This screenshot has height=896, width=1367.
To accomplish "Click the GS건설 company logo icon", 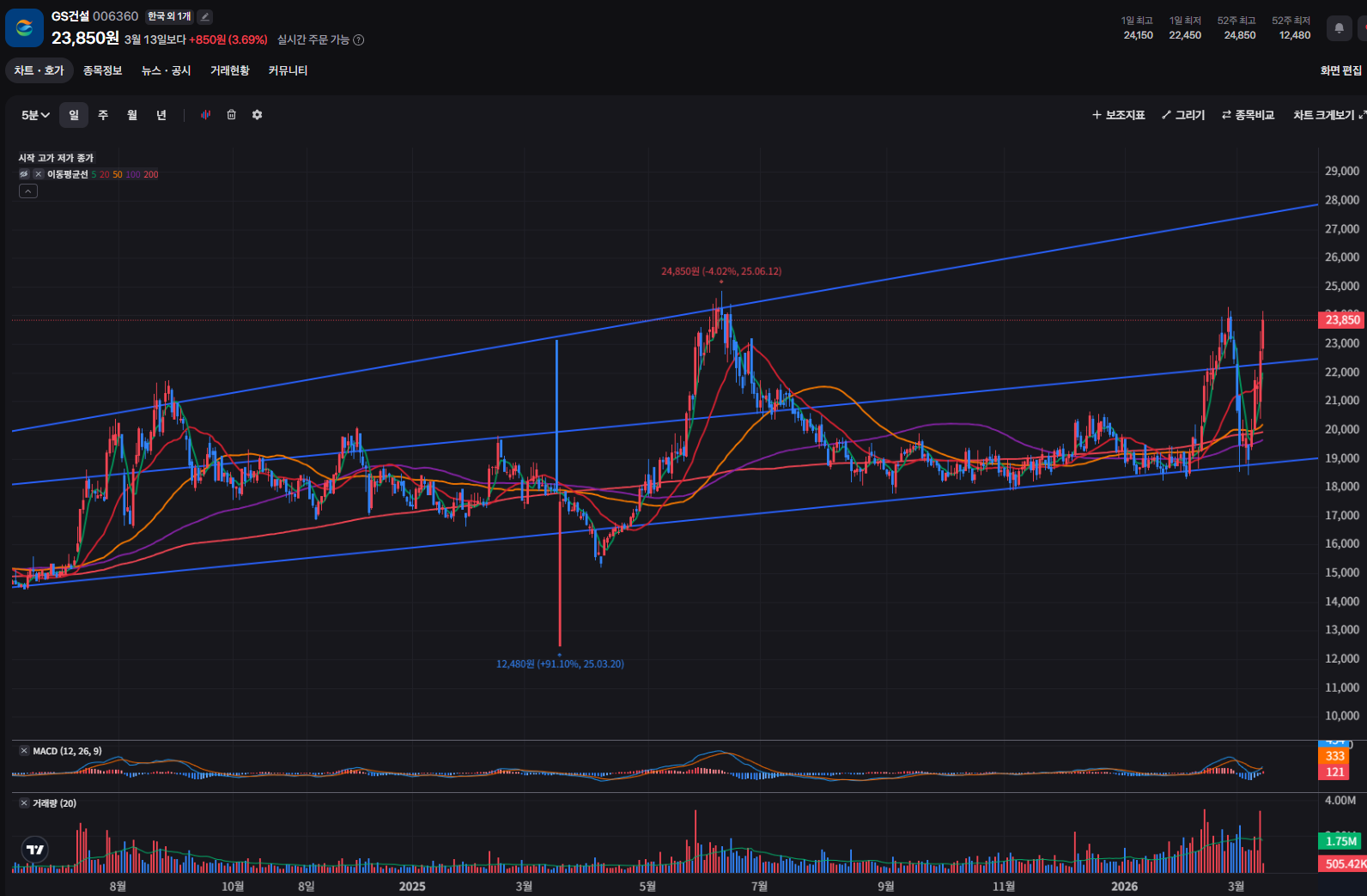I will coord(24,27).
